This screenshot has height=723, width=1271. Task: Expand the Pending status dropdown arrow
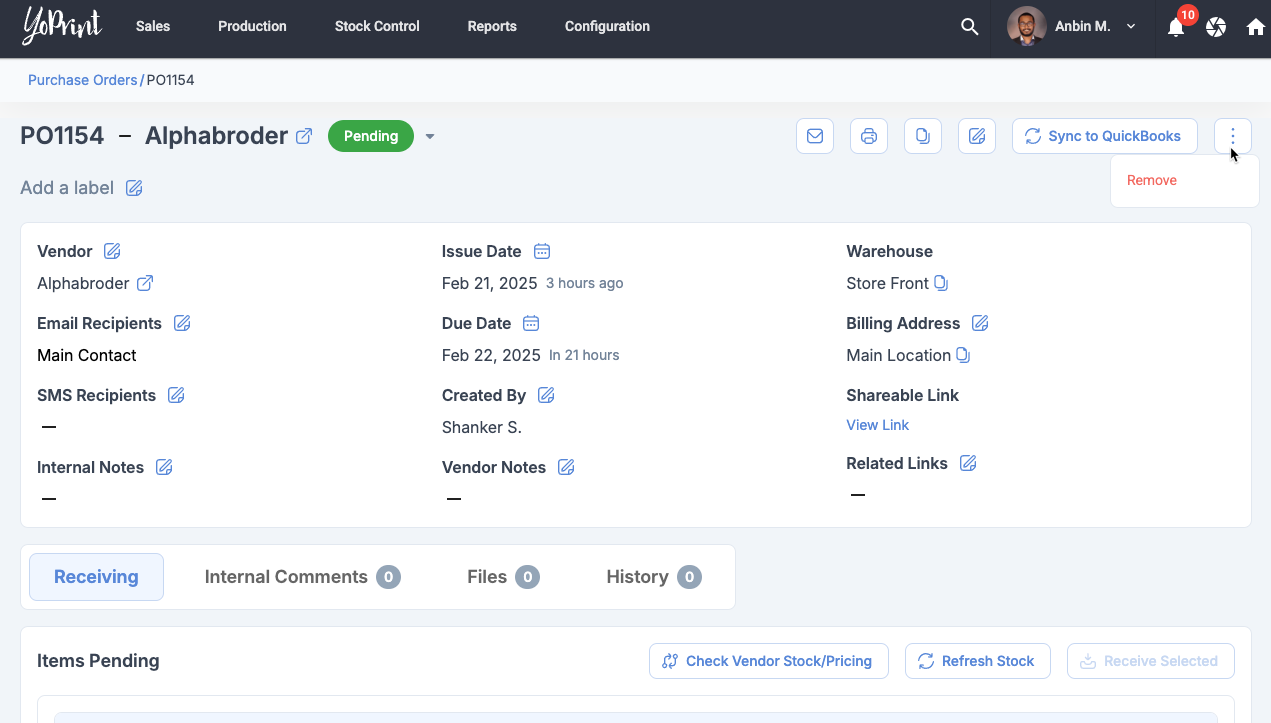tap(430, 137)
